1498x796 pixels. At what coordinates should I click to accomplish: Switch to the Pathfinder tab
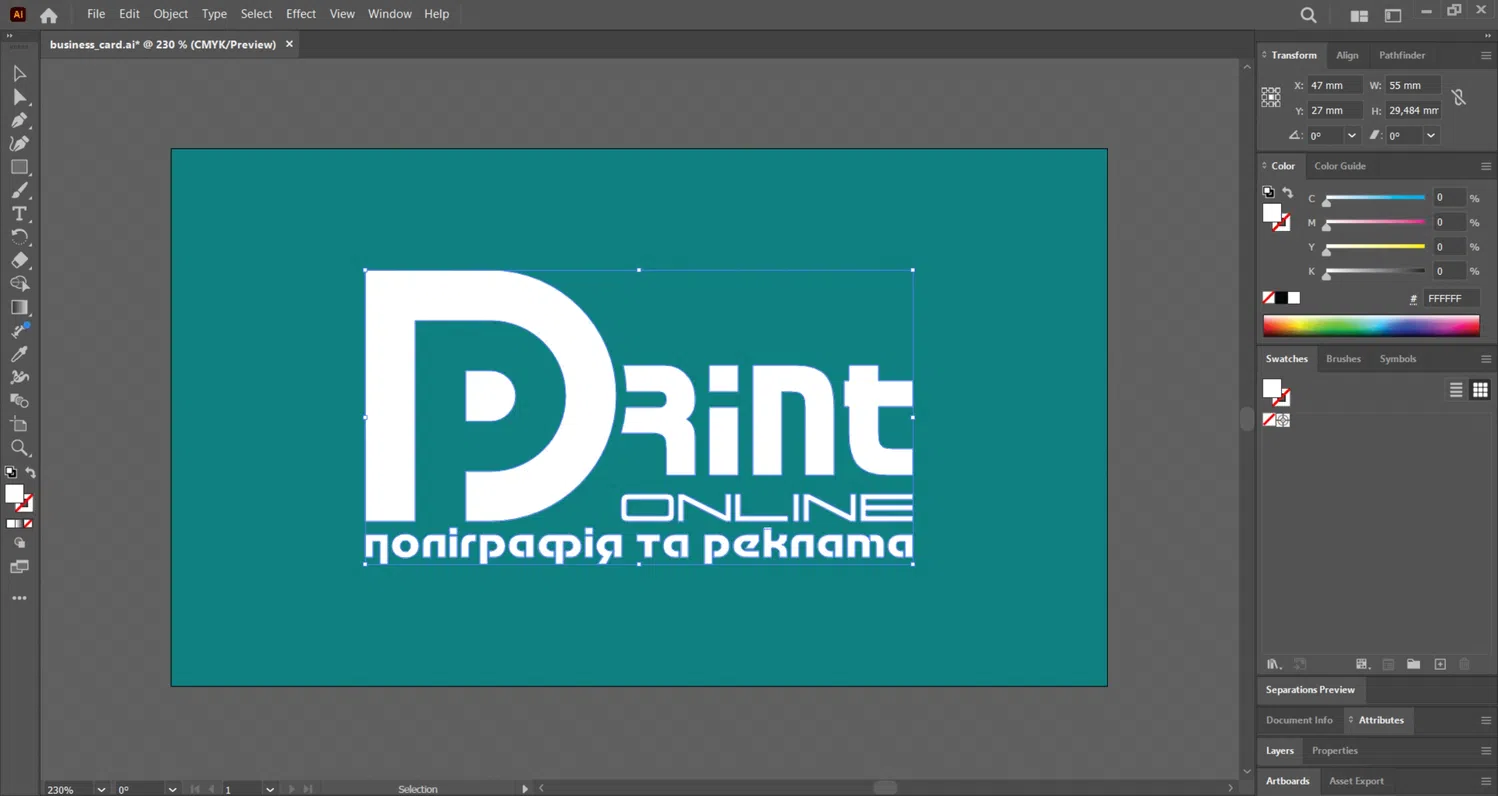pyautogui.click(x=1402, y=55)
